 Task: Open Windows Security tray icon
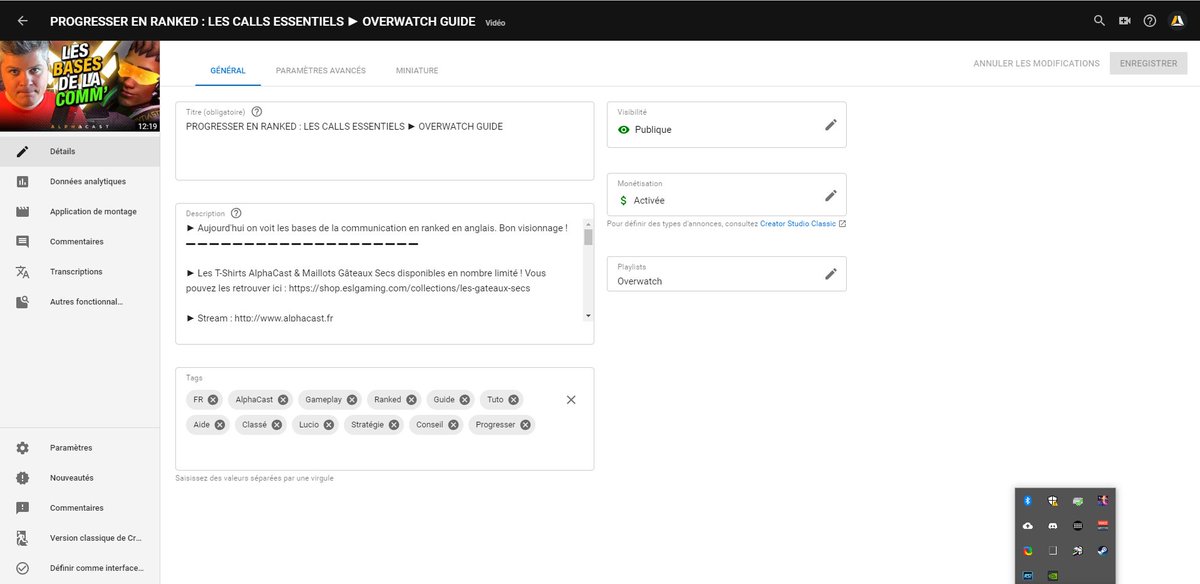coord(1053,500)
